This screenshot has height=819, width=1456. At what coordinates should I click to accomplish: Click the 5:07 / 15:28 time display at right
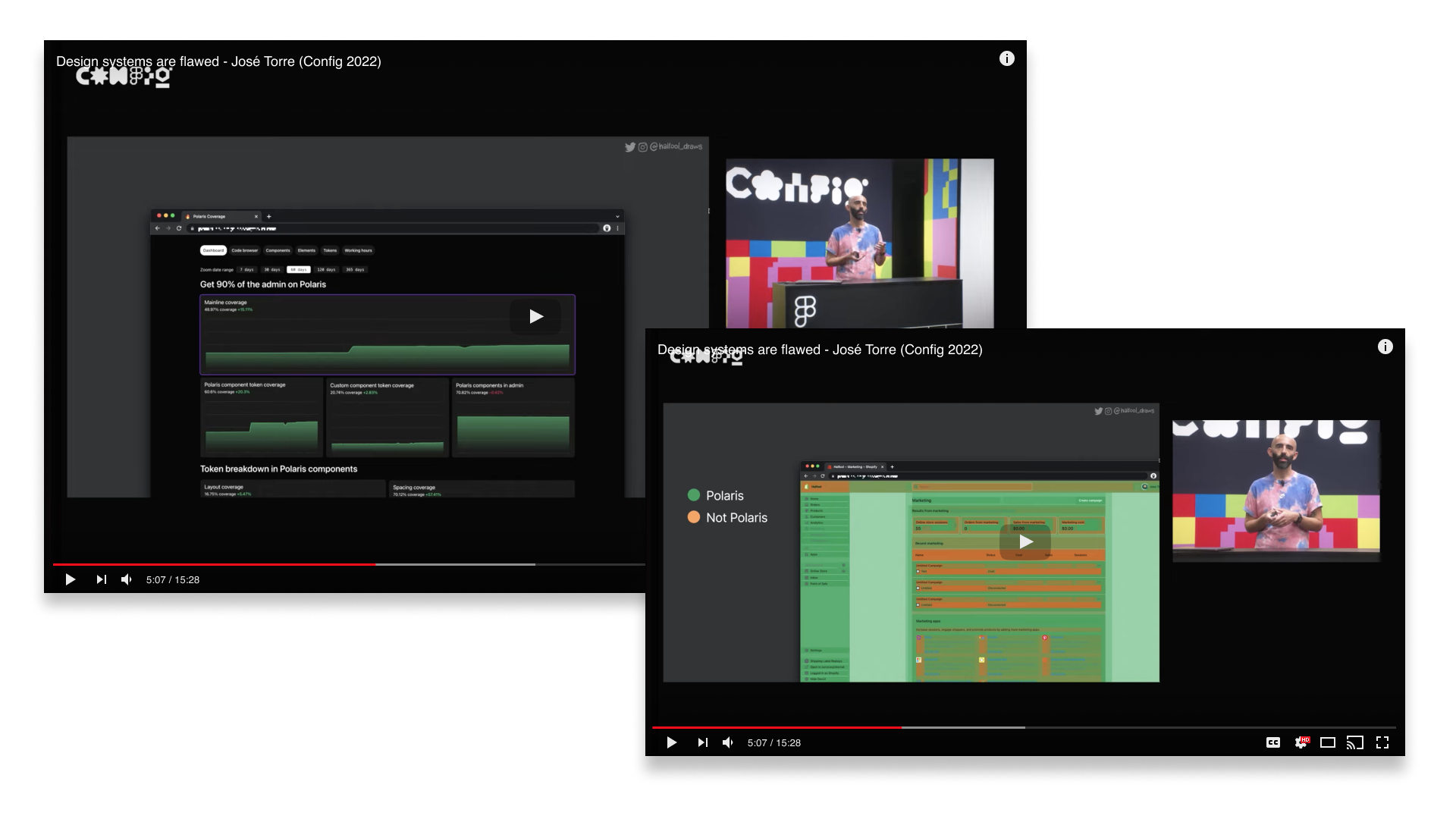pyautogui.click(x=774, y=742)
